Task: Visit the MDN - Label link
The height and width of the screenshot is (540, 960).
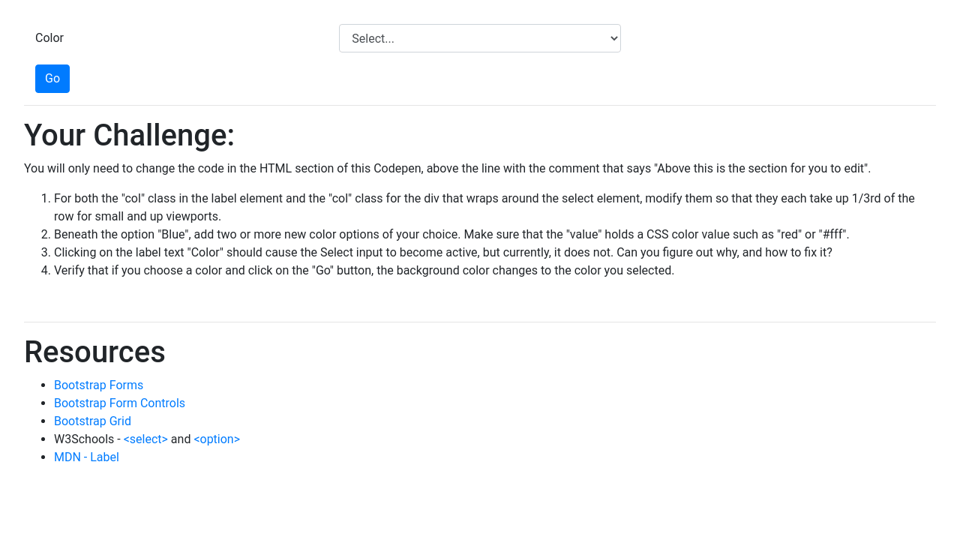Action: pos(86,457)
